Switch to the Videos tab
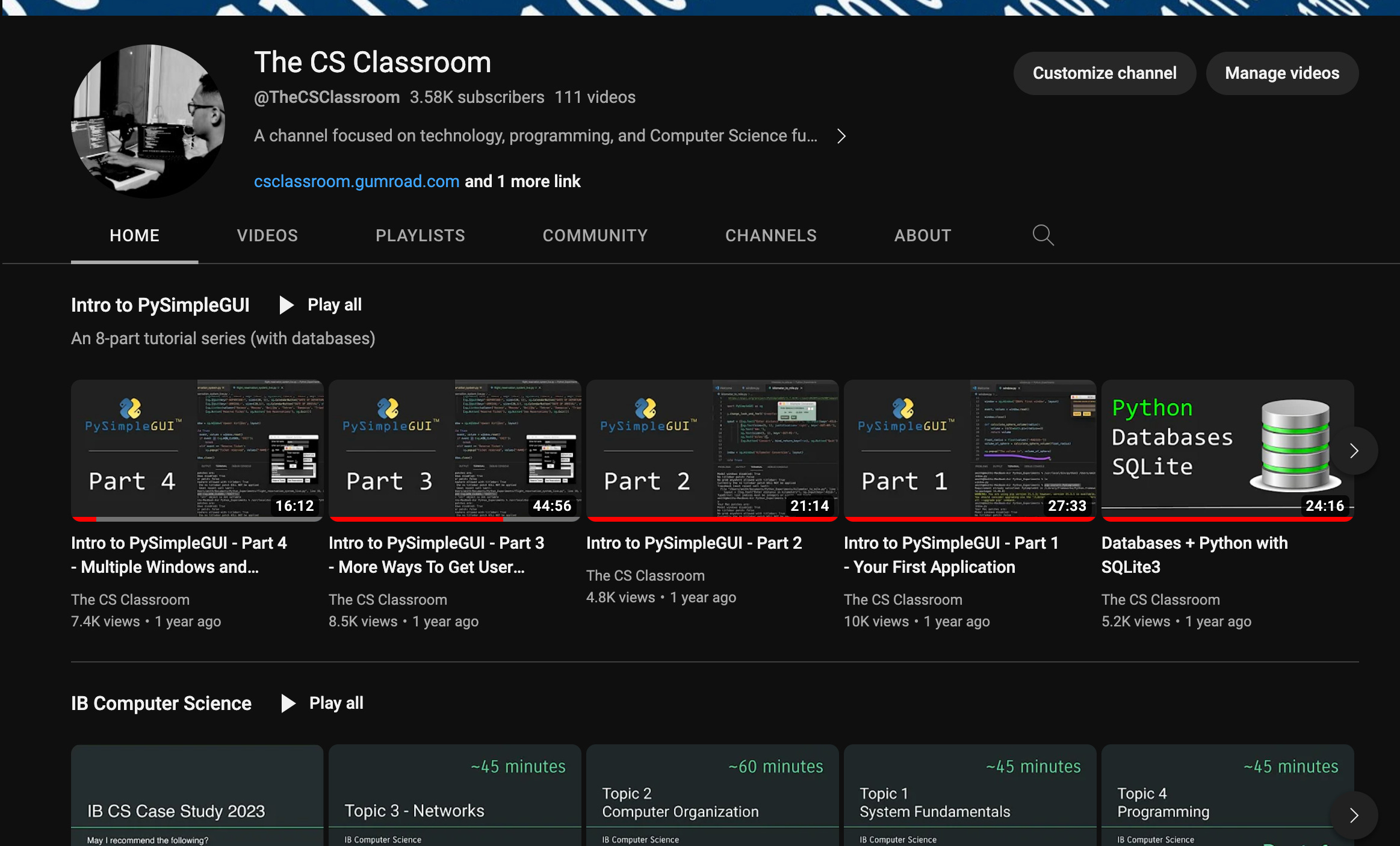This screenshot has width=1400, height=846. 267,235
